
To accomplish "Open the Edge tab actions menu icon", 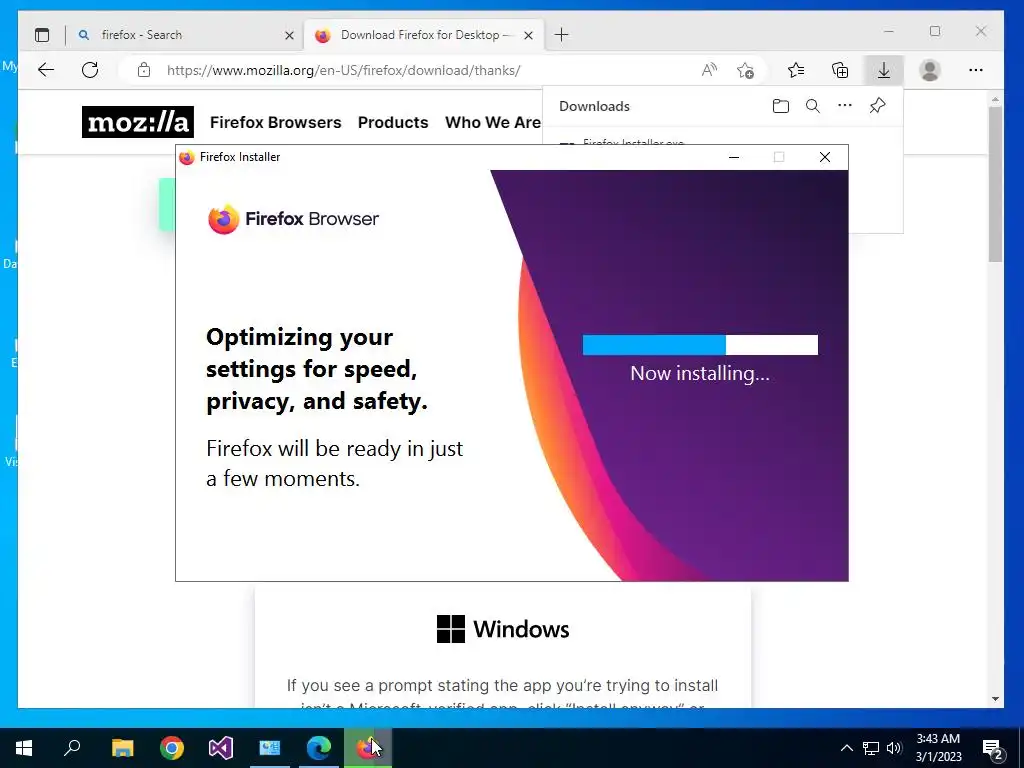I will click(42, 35).
